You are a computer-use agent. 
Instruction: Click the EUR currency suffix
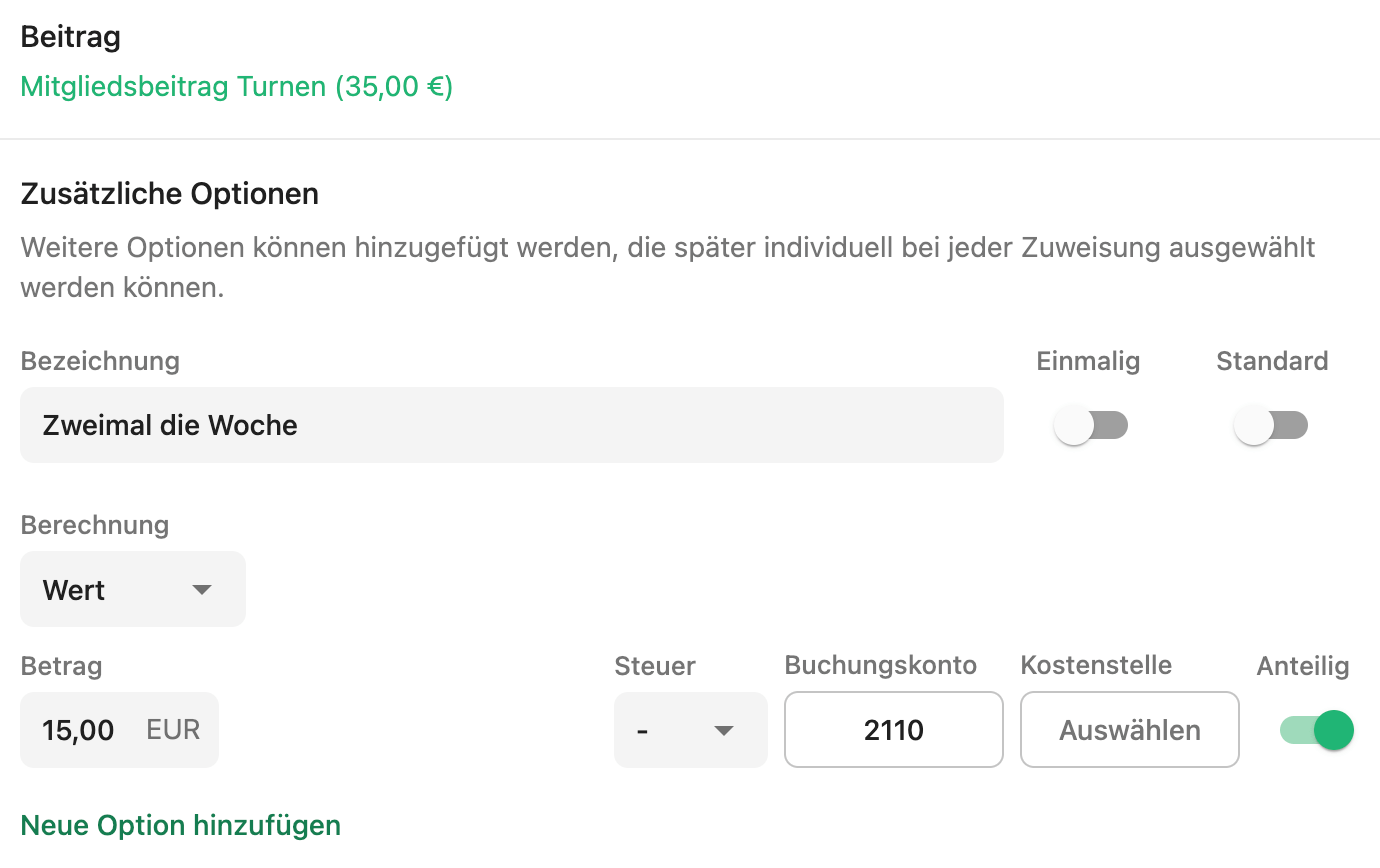(x=173, y=730)
